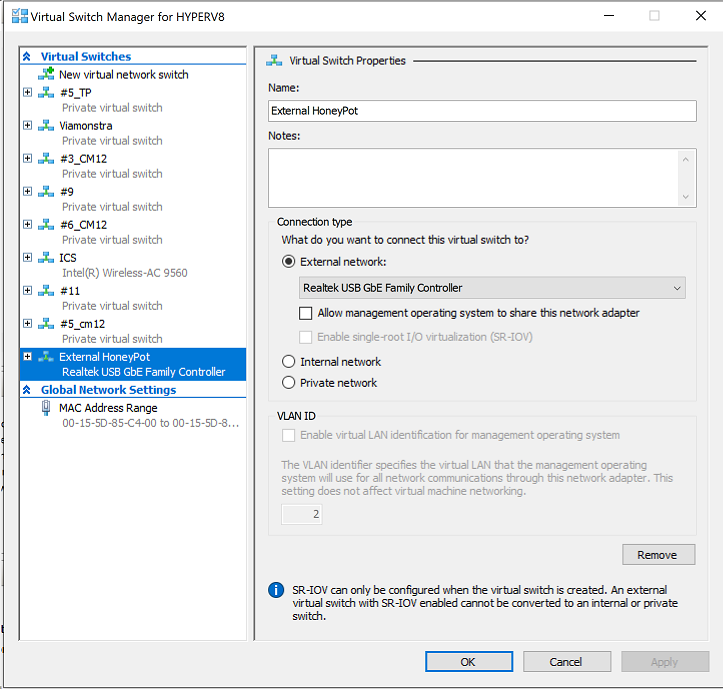Click the #11 switch network icon
Screen dimensions: 723x689
[x=46, y=291]
